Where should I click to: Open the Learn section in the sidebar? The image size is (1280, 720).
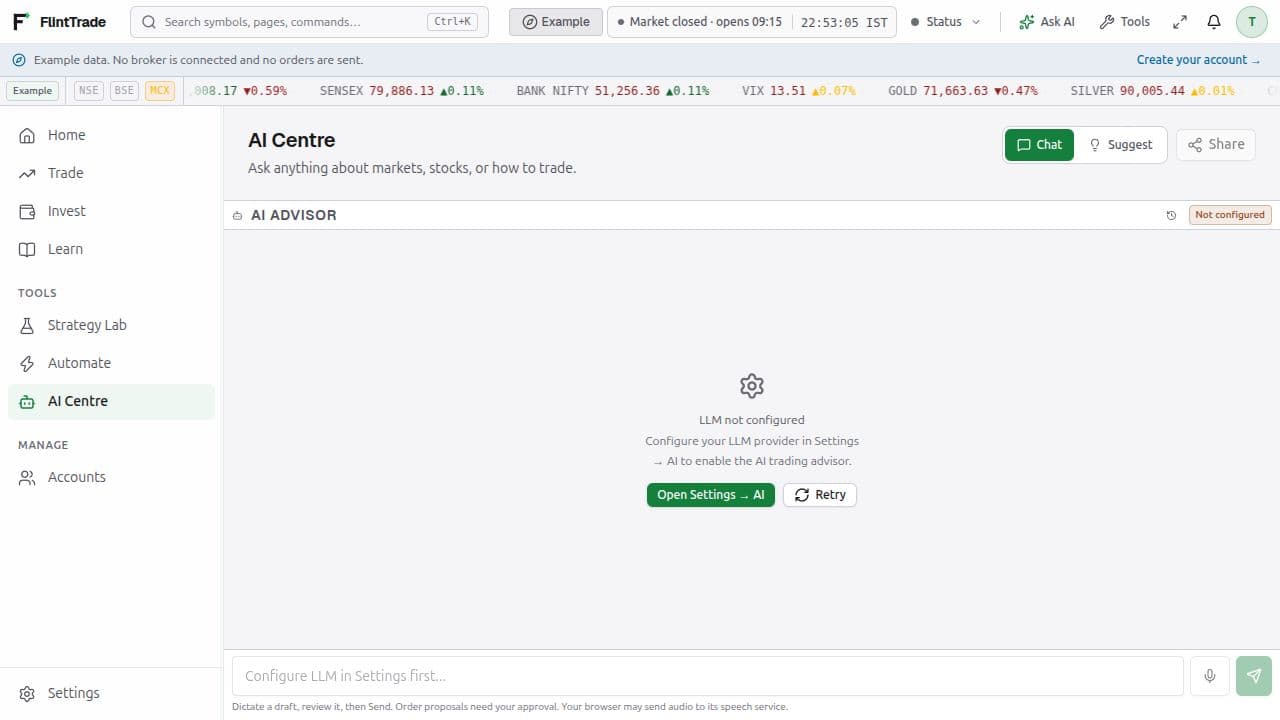pos(111,249)
